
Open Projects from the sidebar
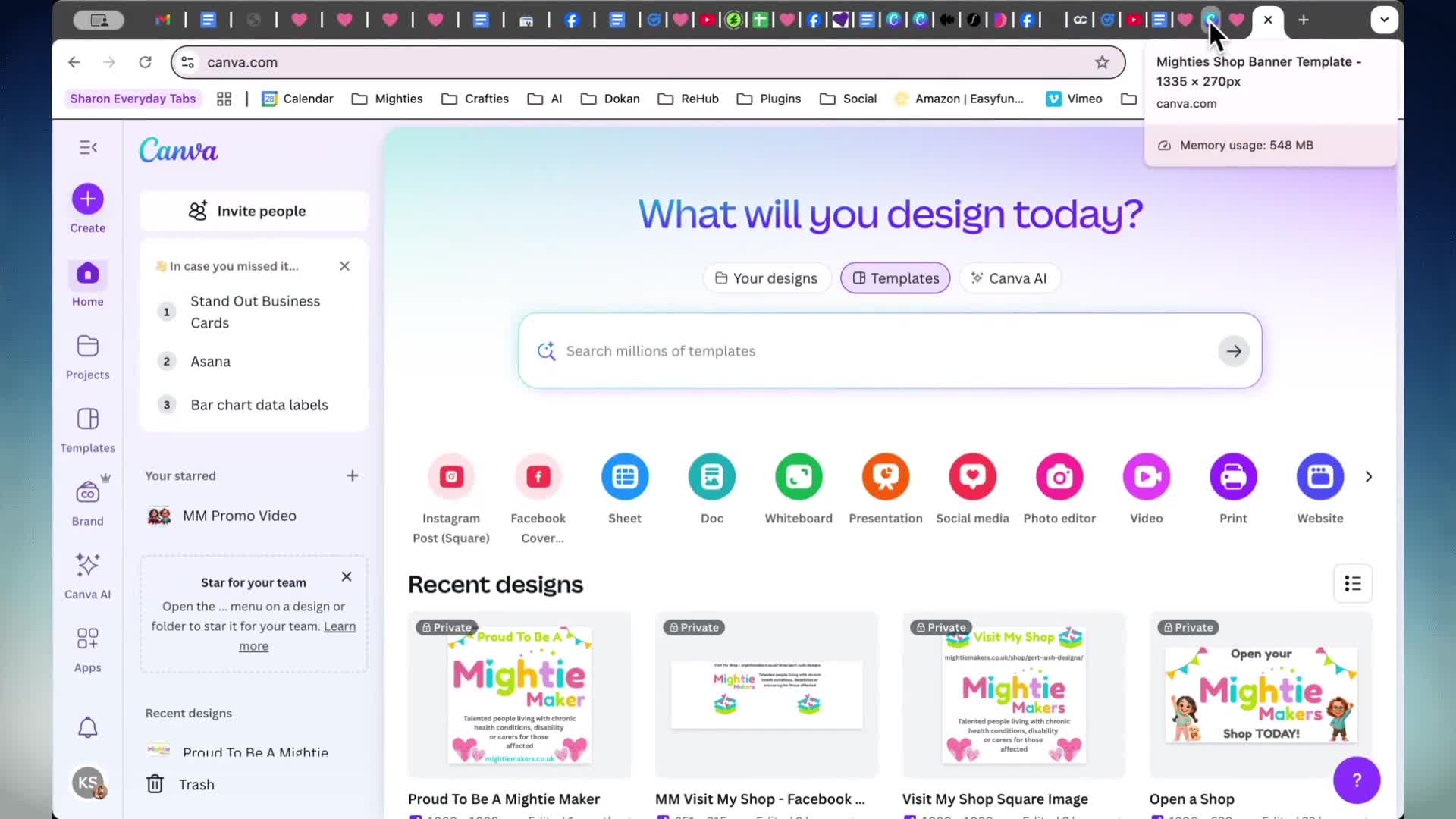(88, 357)
